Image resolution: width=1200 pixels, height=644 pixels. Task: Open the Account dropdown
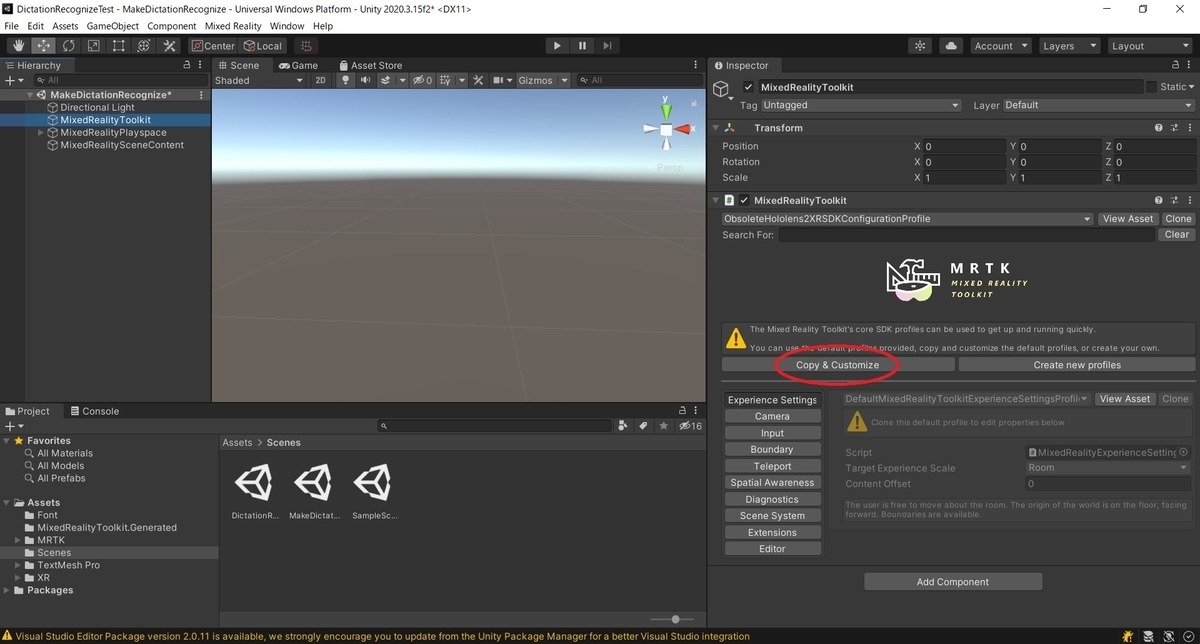[1000, 46]
